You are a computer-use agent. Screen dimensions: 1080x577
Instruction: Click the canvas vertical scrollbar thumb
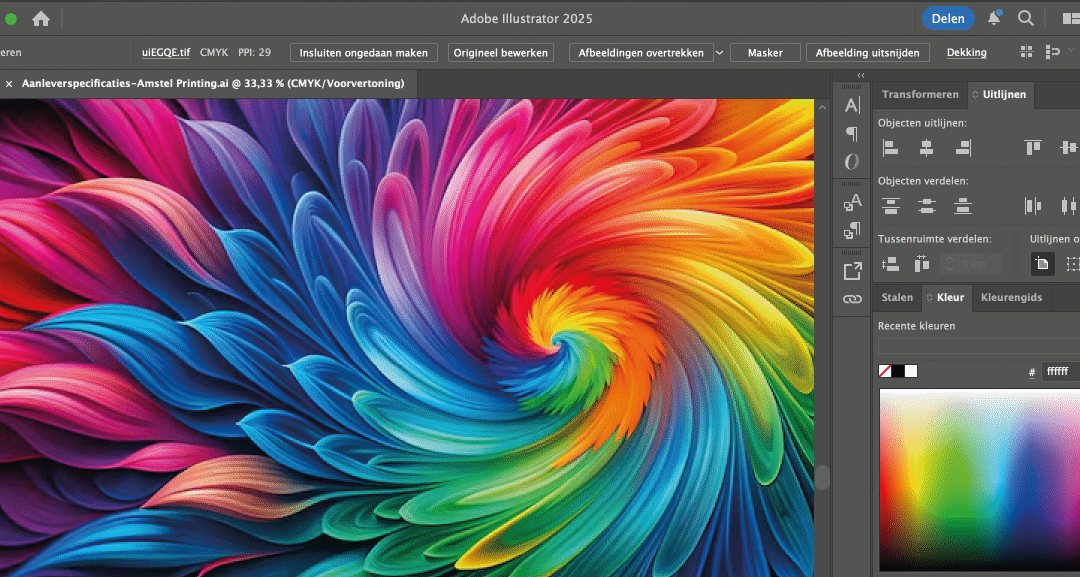click(x=822, y=476)
